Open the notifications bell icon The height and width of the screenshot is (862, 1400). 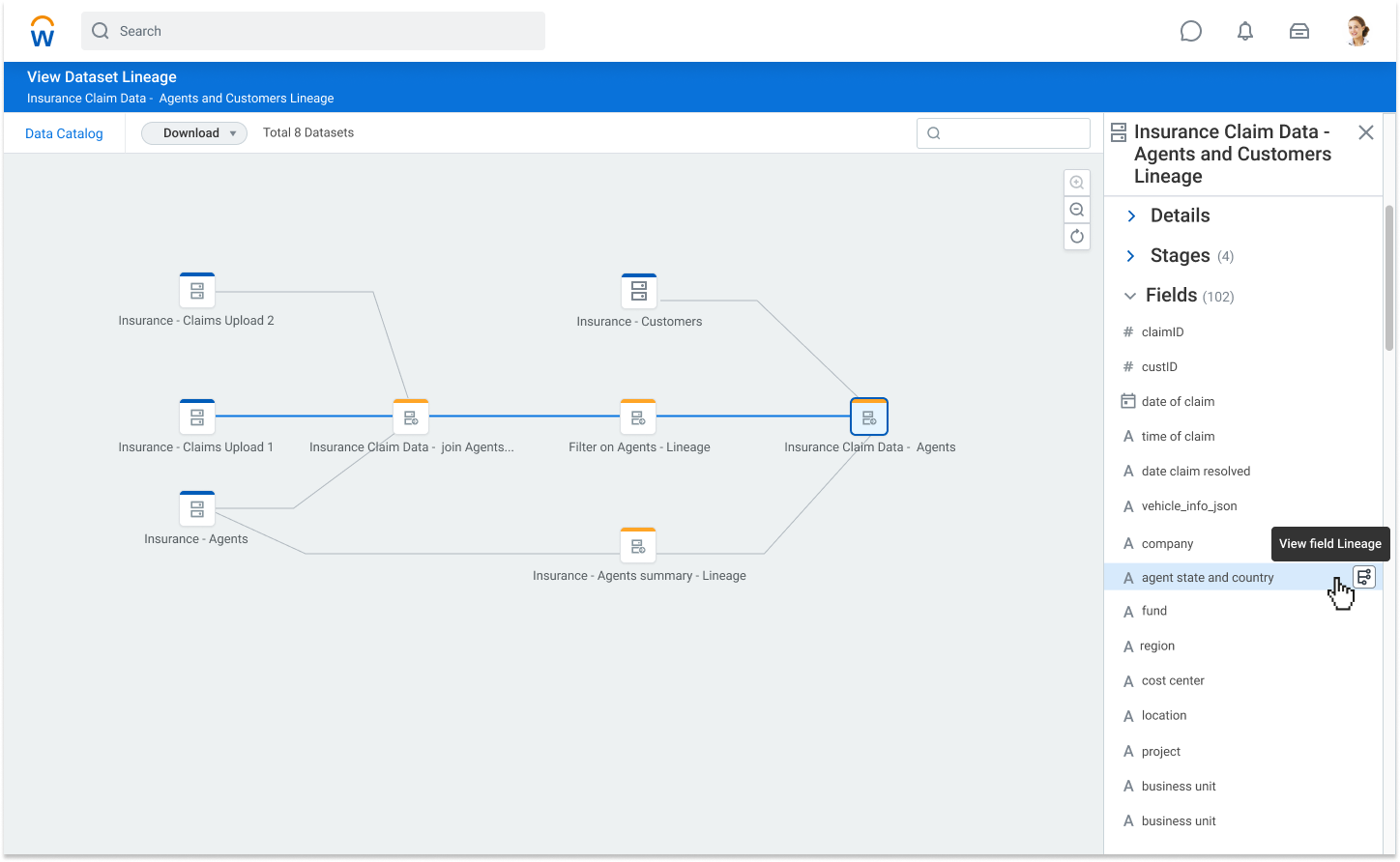coord(1245,31)
